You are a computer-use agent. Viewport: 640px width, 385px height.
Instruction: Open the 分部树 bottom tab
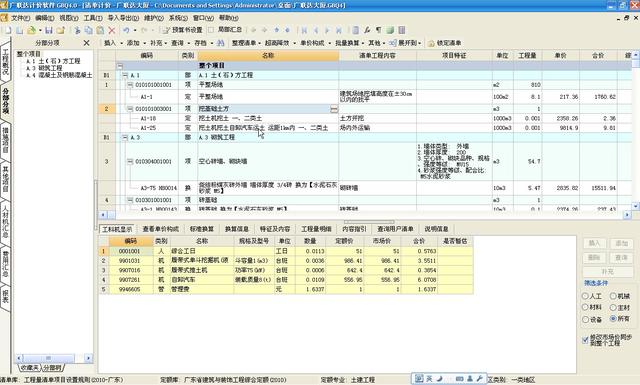(x=52, y=368)
